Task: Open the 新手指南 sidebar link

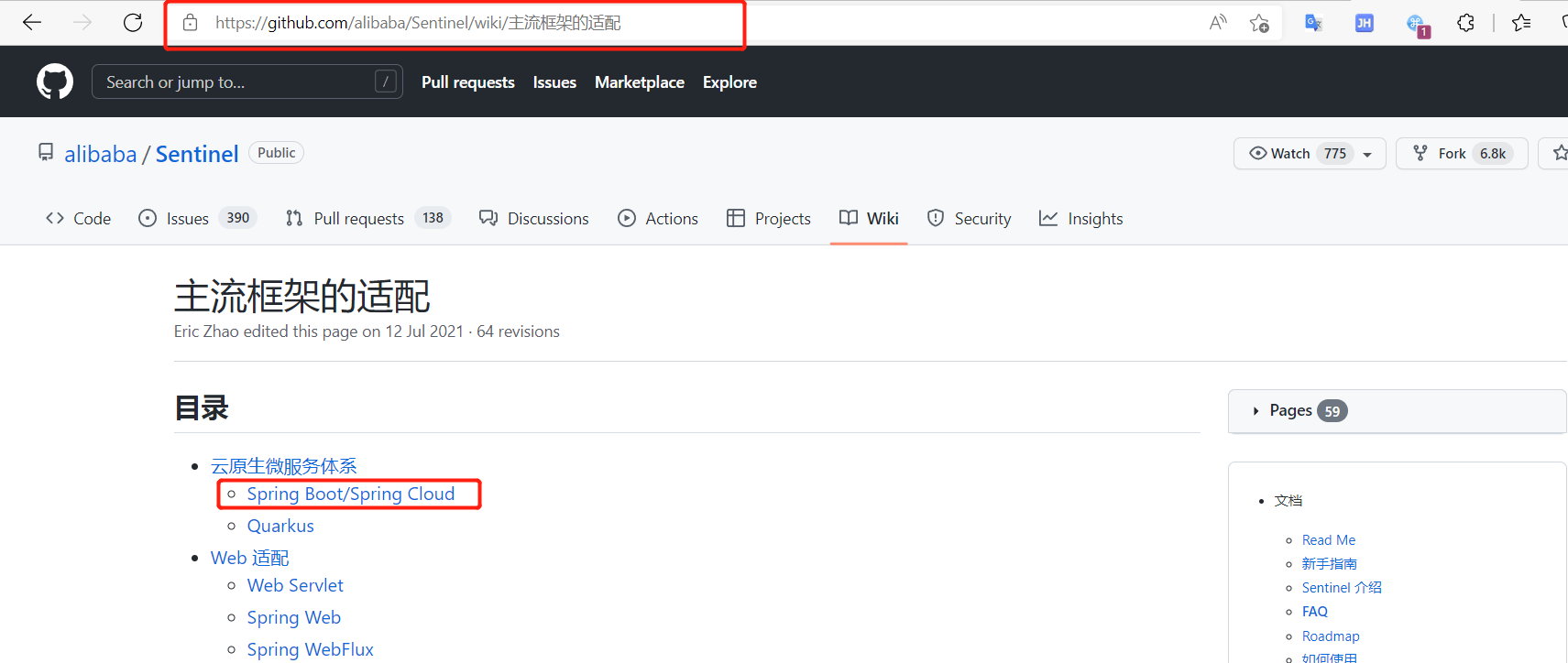Action: (1330, 564)
